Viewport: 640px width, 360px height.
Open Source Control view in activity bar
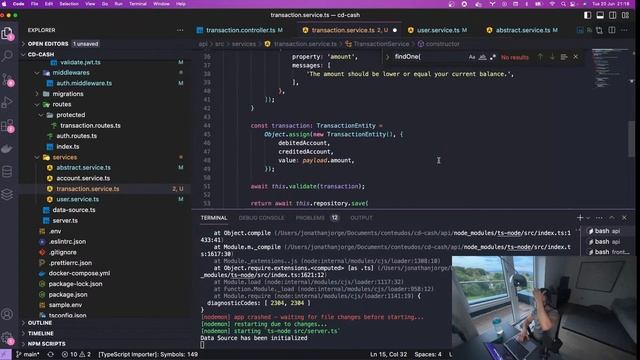tap(7, 79)
